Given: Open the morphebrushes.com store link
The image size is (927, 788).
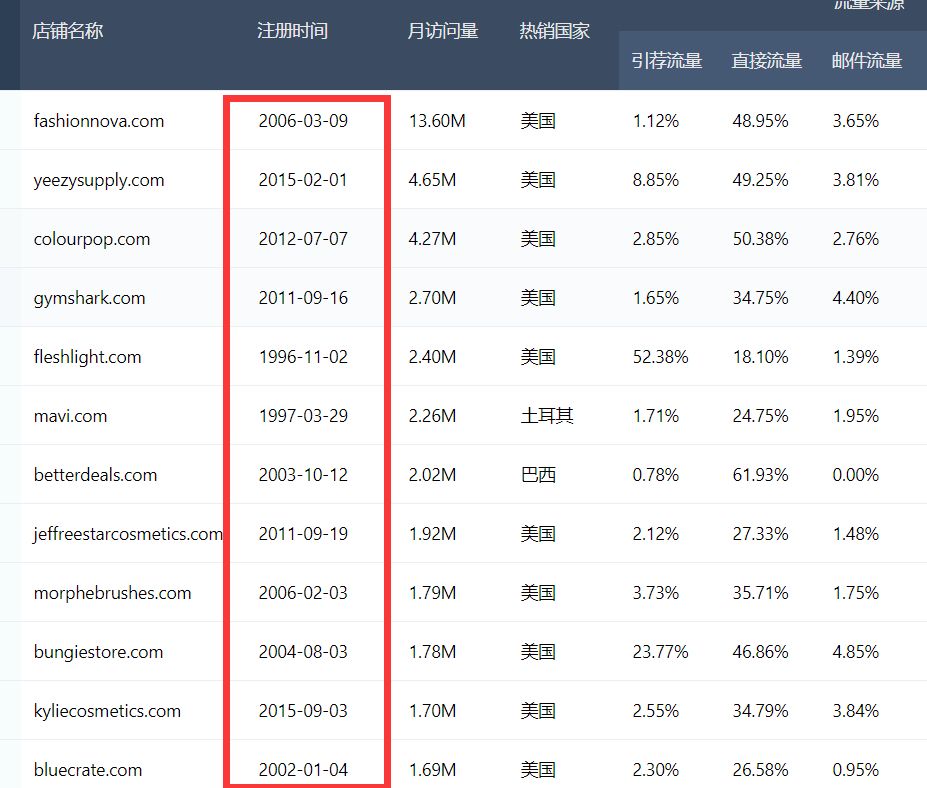Looking at the screenshot, I should point(112,593).
